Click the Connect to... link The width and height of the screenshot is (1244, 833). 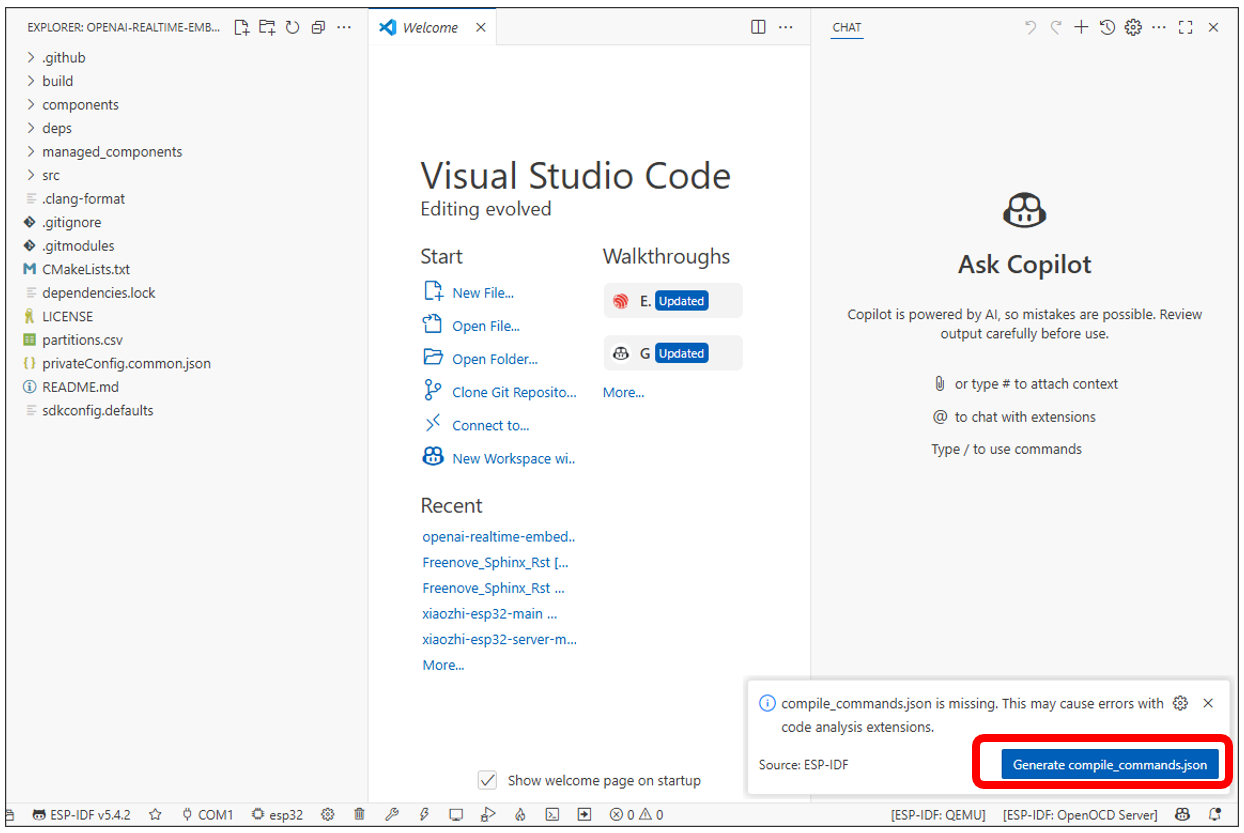(491, 425)
